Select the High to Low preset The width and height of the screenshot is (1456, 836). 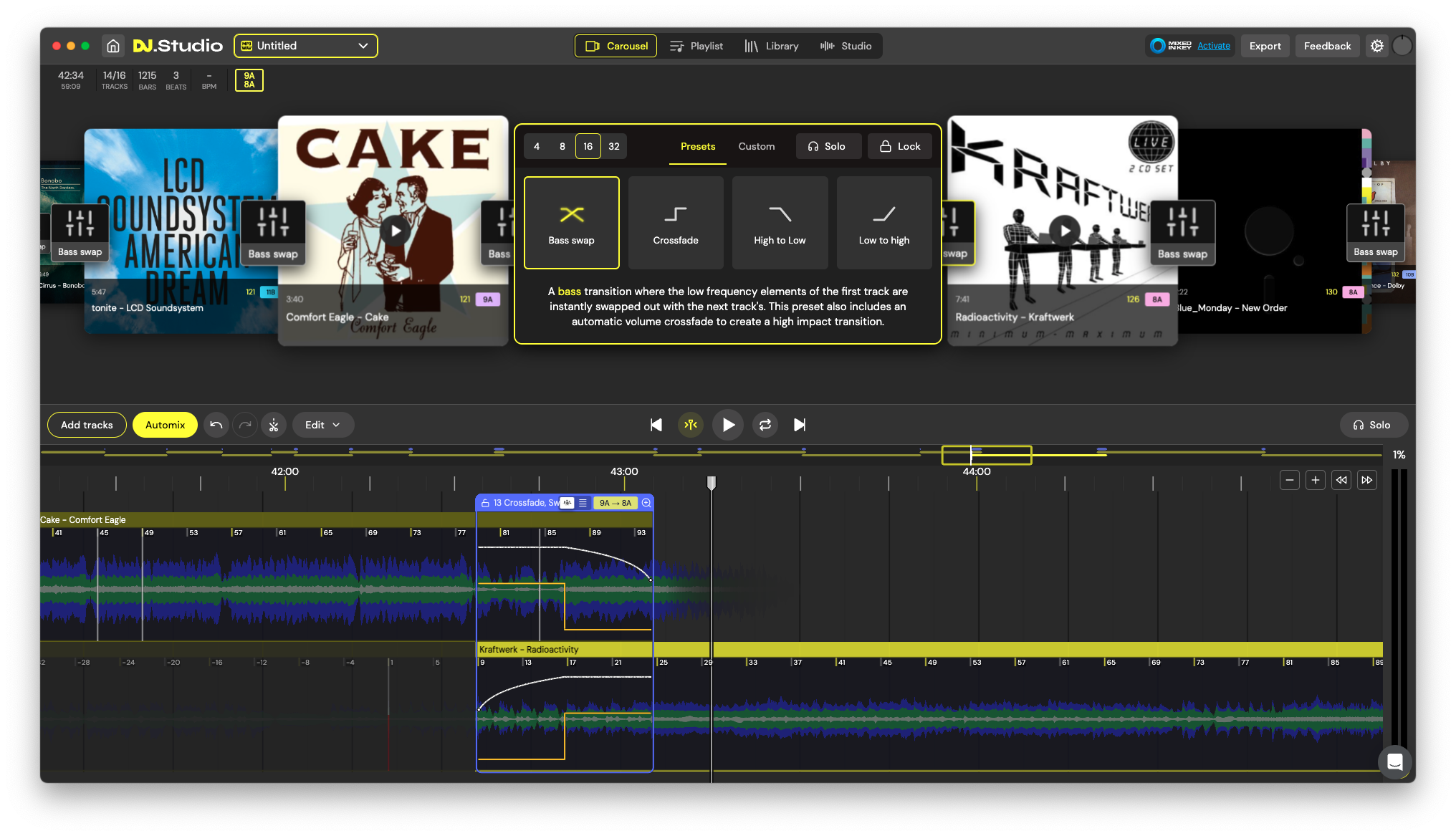[780, 223]
